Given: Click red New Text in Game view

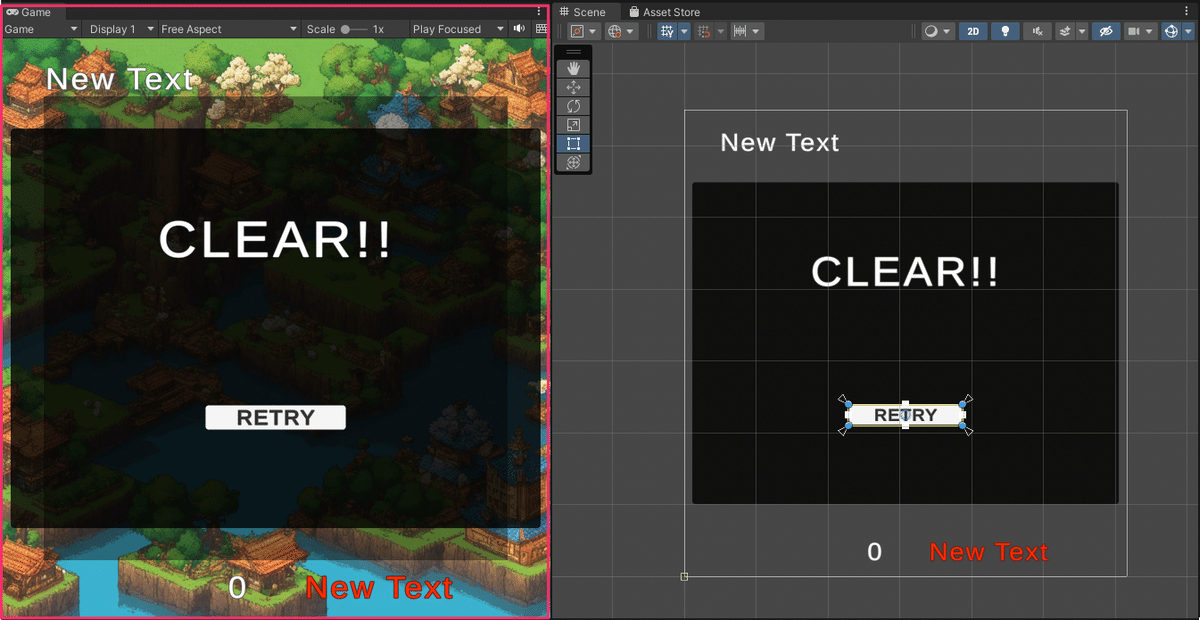Looking at the screenshot, I should click(x=380, y=588).
